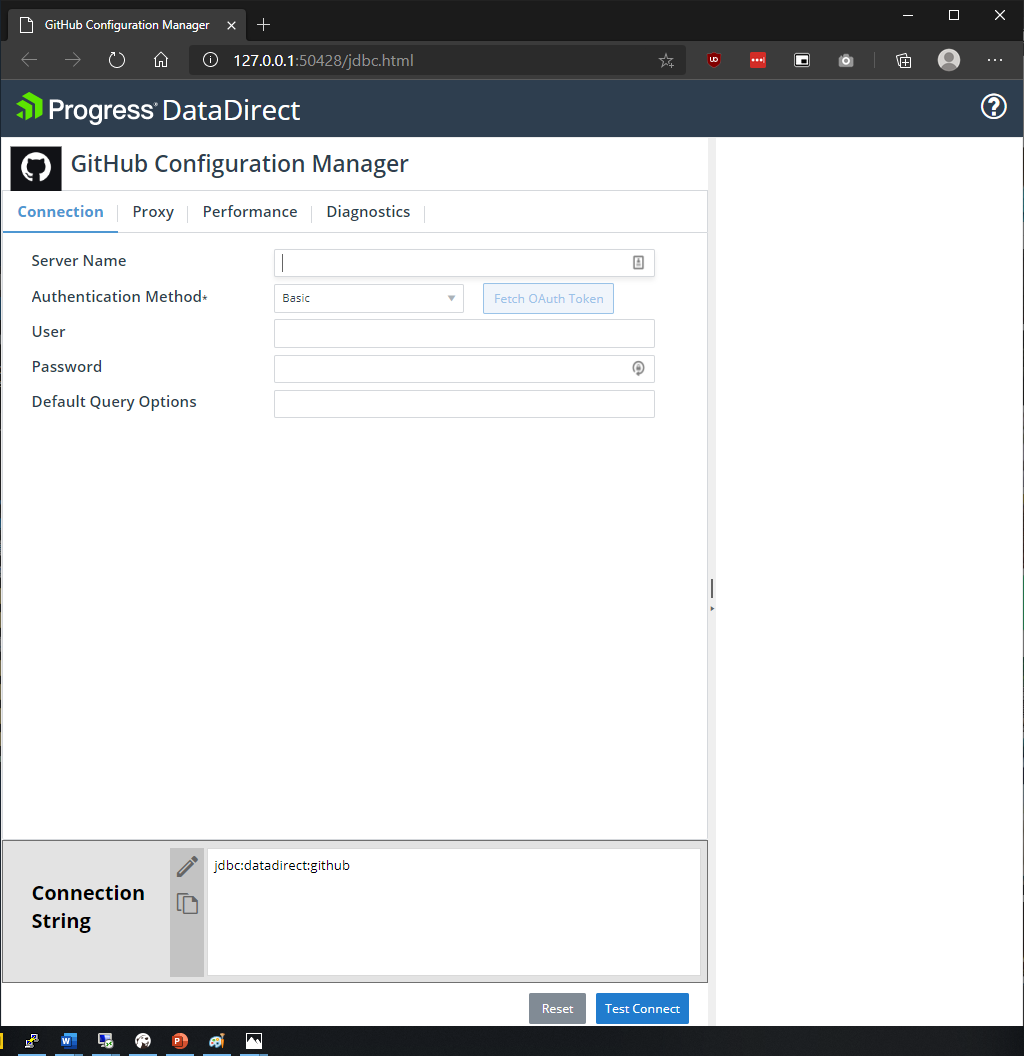Click the connection string text area

tap(453, 911)
